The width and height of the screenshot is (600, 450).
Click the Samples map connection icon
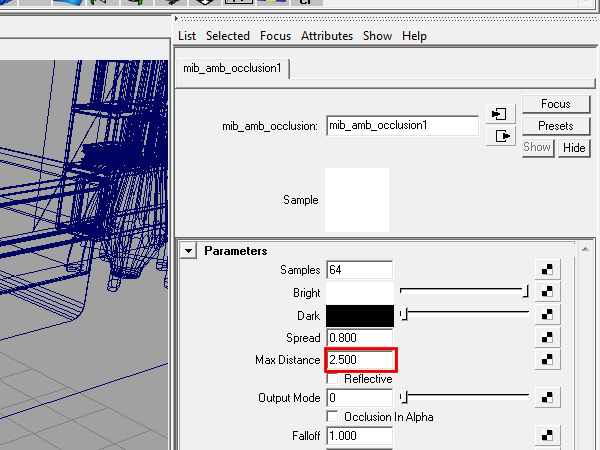(548, 269)
